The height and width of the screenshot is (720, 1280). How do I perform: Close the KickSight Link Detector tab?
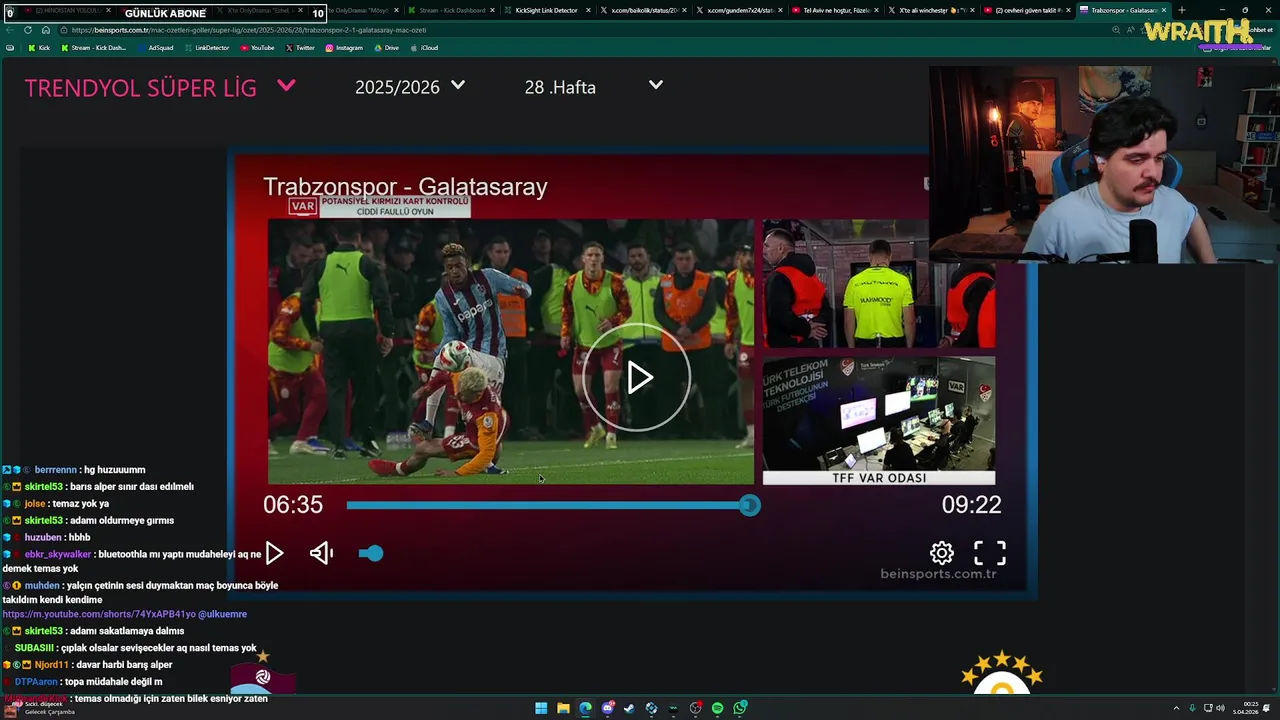coord(588,10)
